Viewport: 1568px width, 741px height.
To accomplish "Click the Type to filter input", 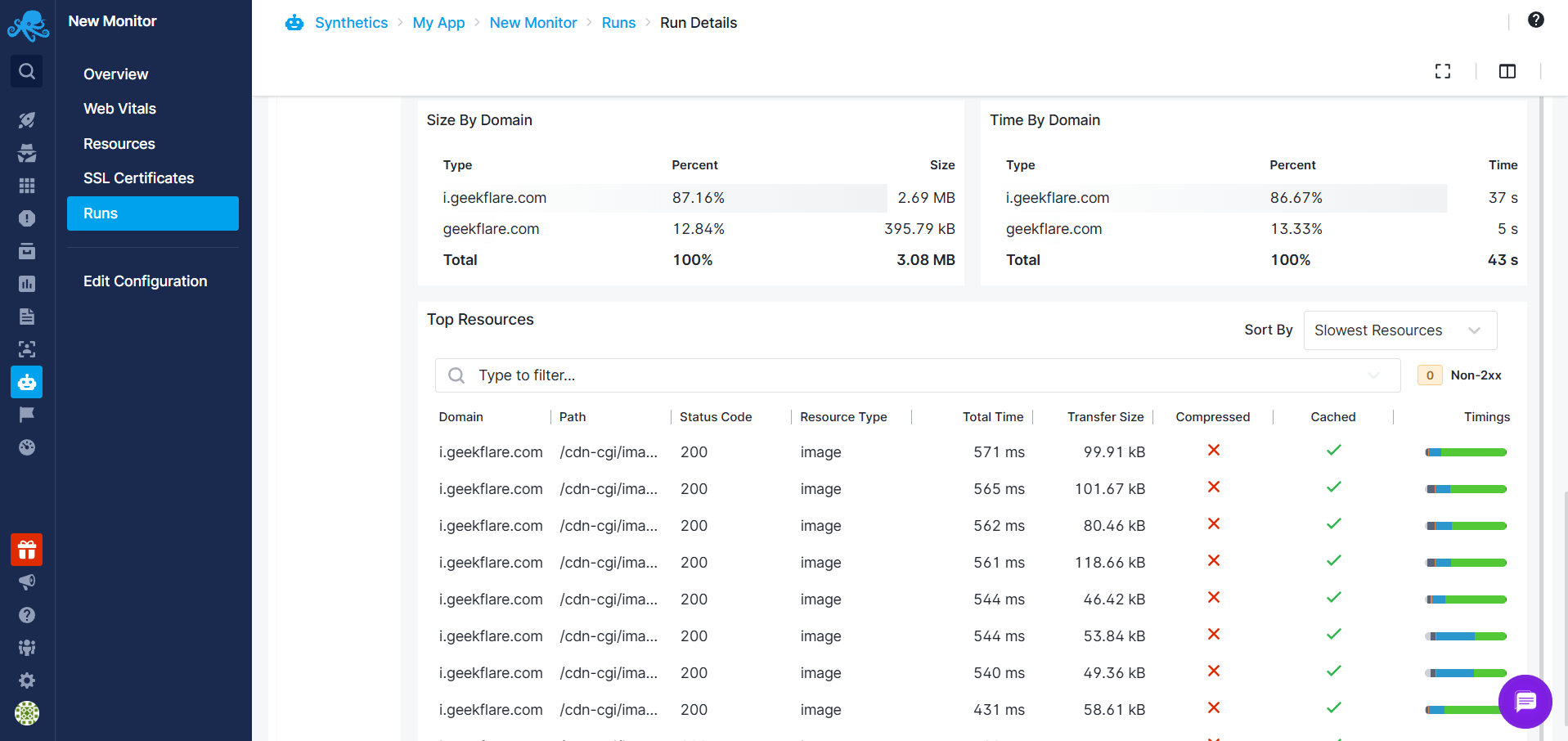I will tap(918, 375).
